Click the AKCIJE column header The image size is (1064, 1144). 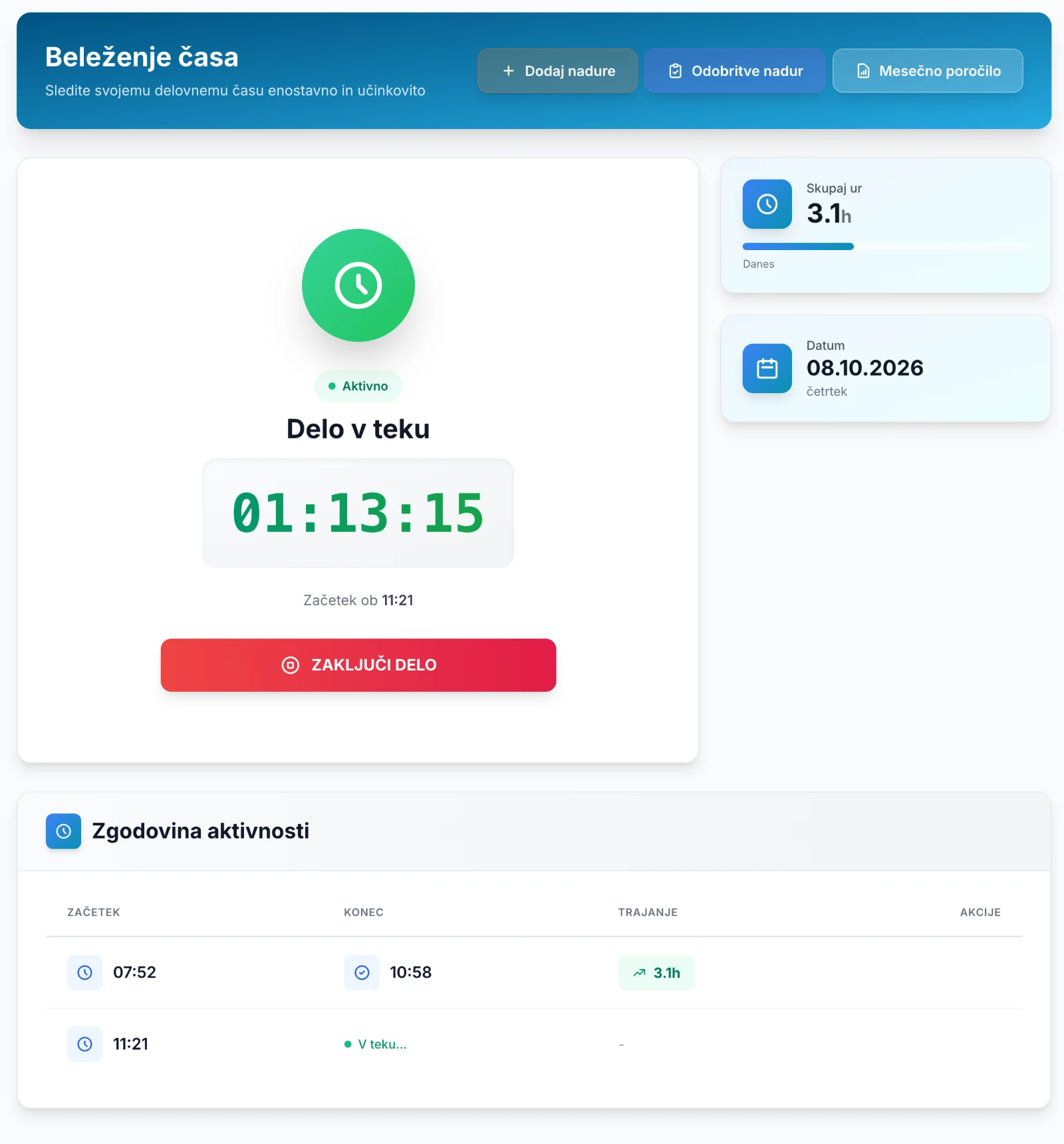[x=980, y=913]
